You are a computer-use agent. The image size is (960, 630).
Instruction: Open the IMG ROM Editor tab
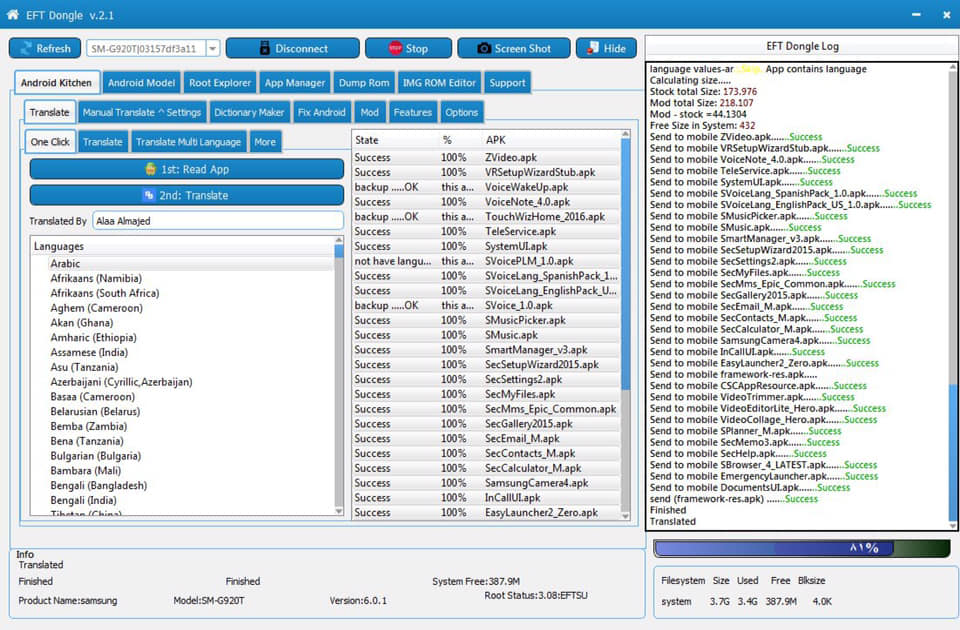pyautogui.click(x=439, y=83)
